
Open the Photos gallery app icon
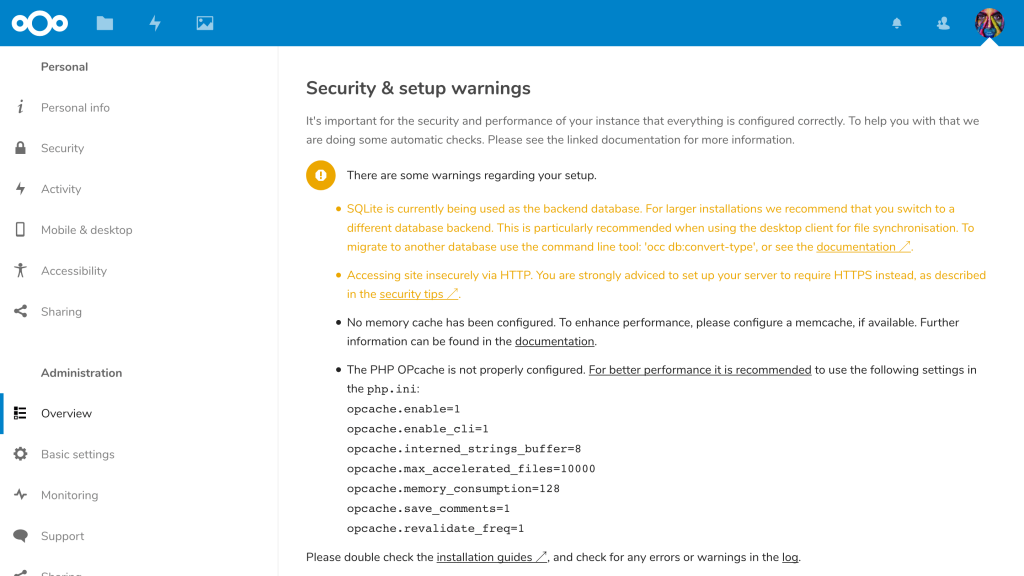coord(205,23)
